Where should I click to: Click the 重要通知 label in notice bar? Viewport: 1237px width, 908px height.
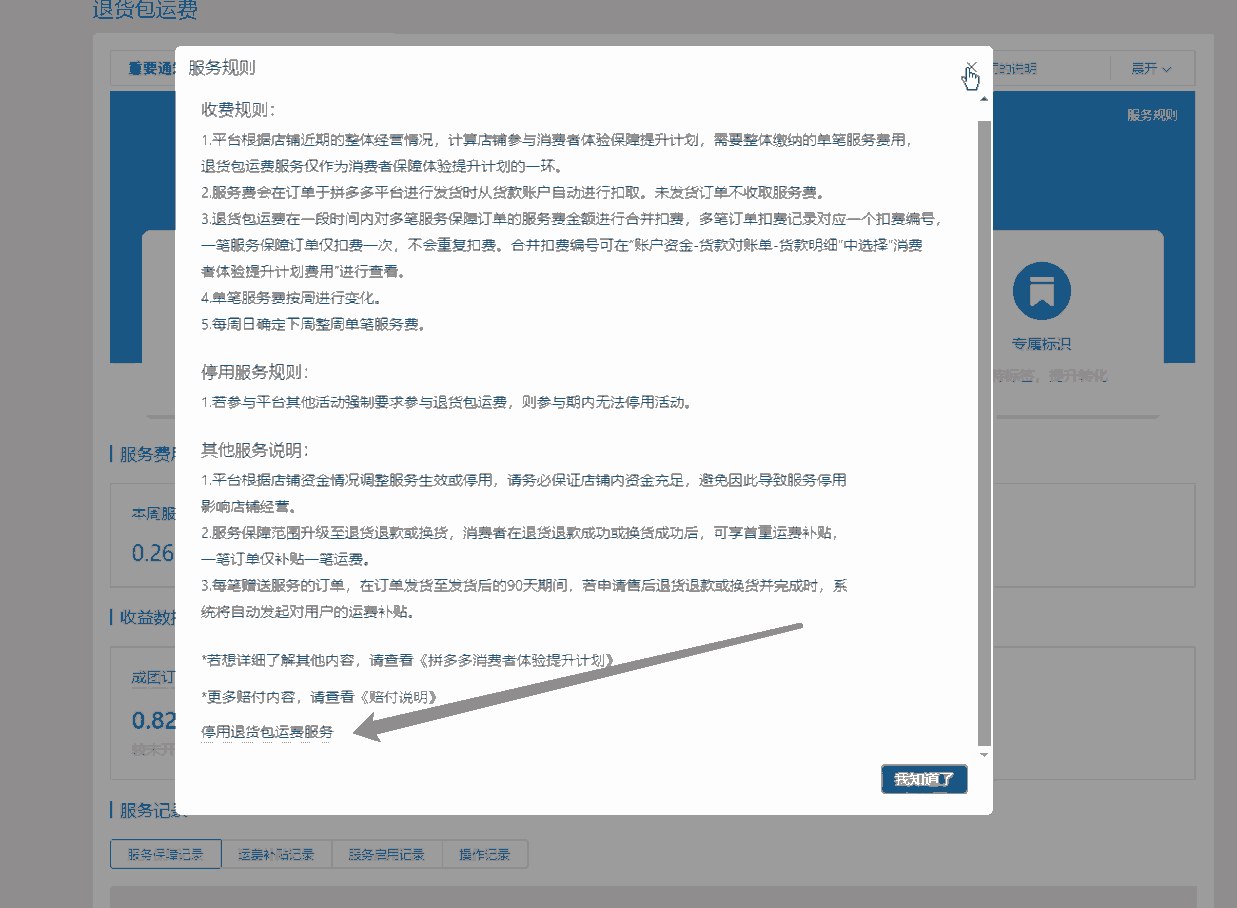pos(152,69)
